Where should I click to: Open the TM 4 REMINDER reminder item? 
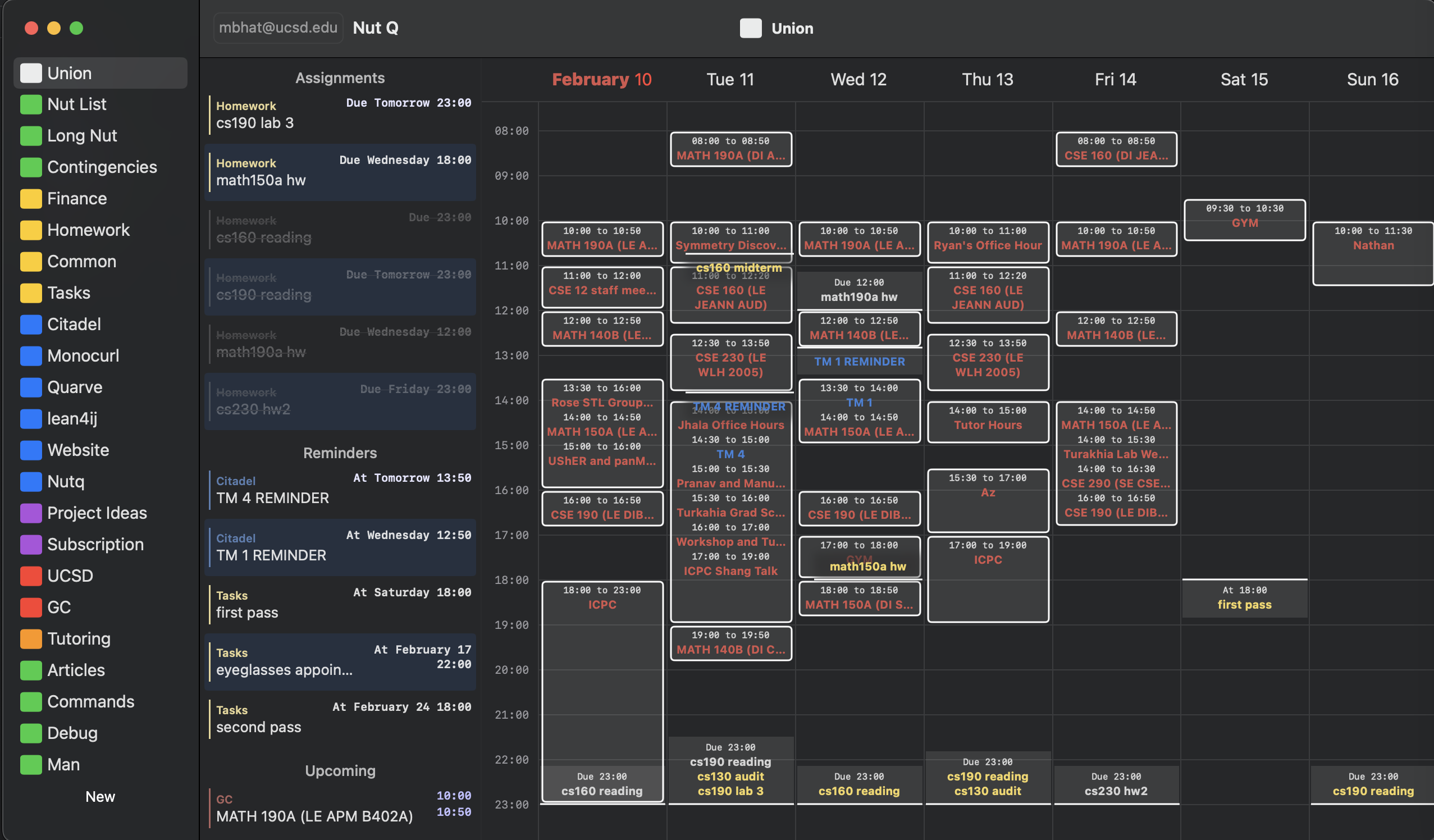pyautogui.click(x=340, y=490)
